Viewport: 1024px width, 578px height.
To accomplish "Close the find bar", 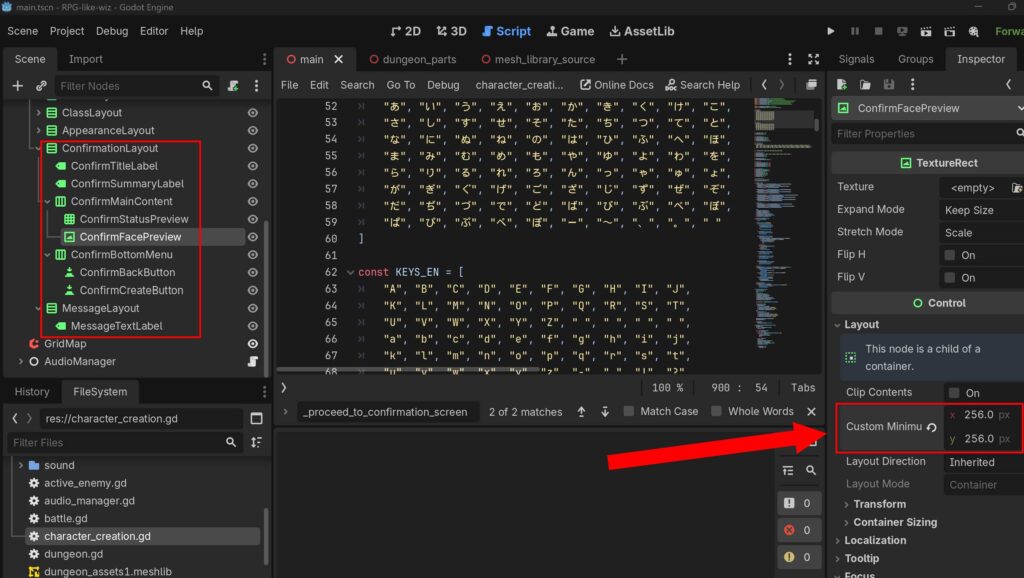I will pyautogui.click(x=811, y=411).
